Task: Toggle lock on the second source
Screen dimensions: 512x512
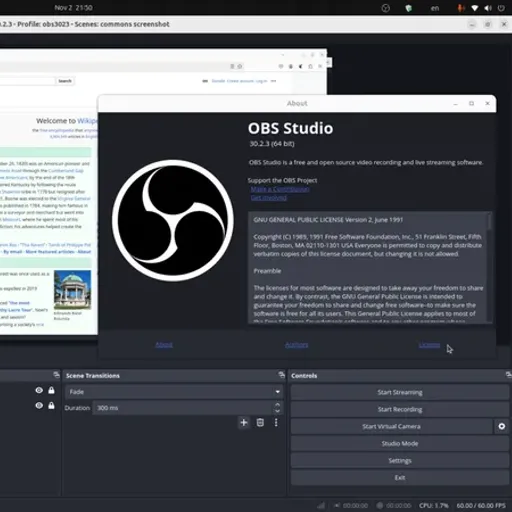Action: click(x=51, y=405)
